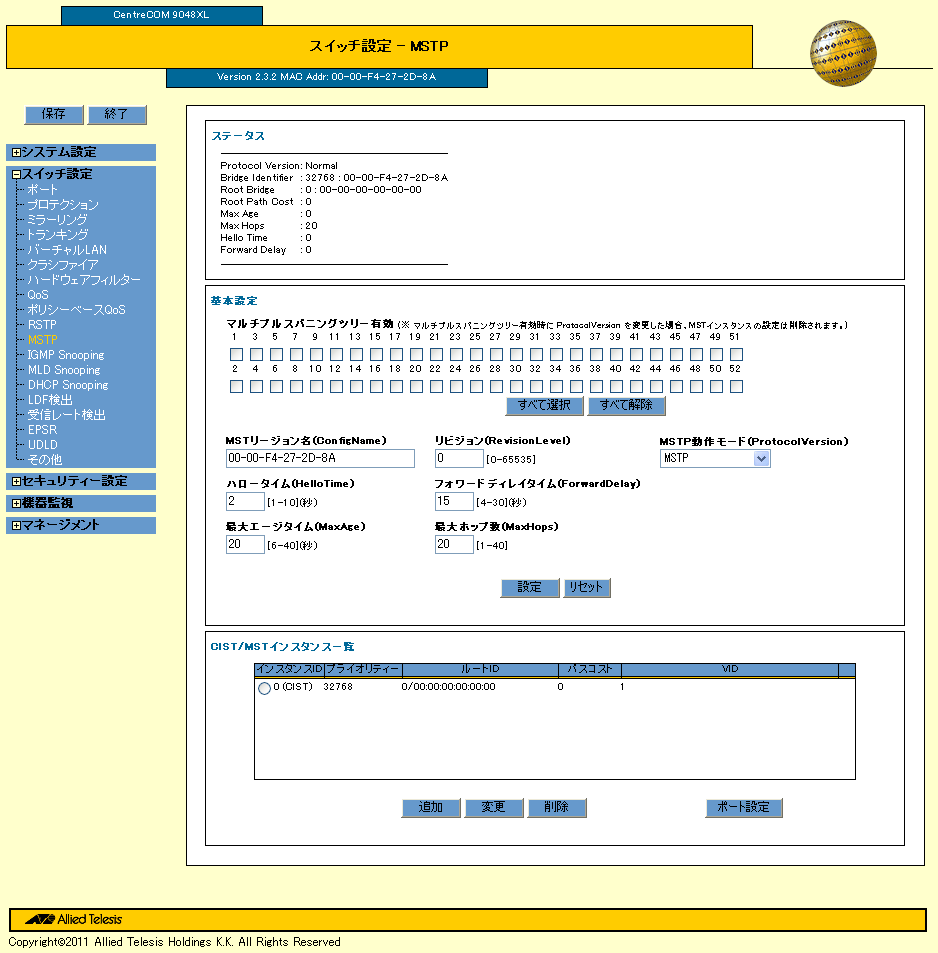938x953 pixels.
Task: Open the プロテクション menu item
Action: pos(63,205)
